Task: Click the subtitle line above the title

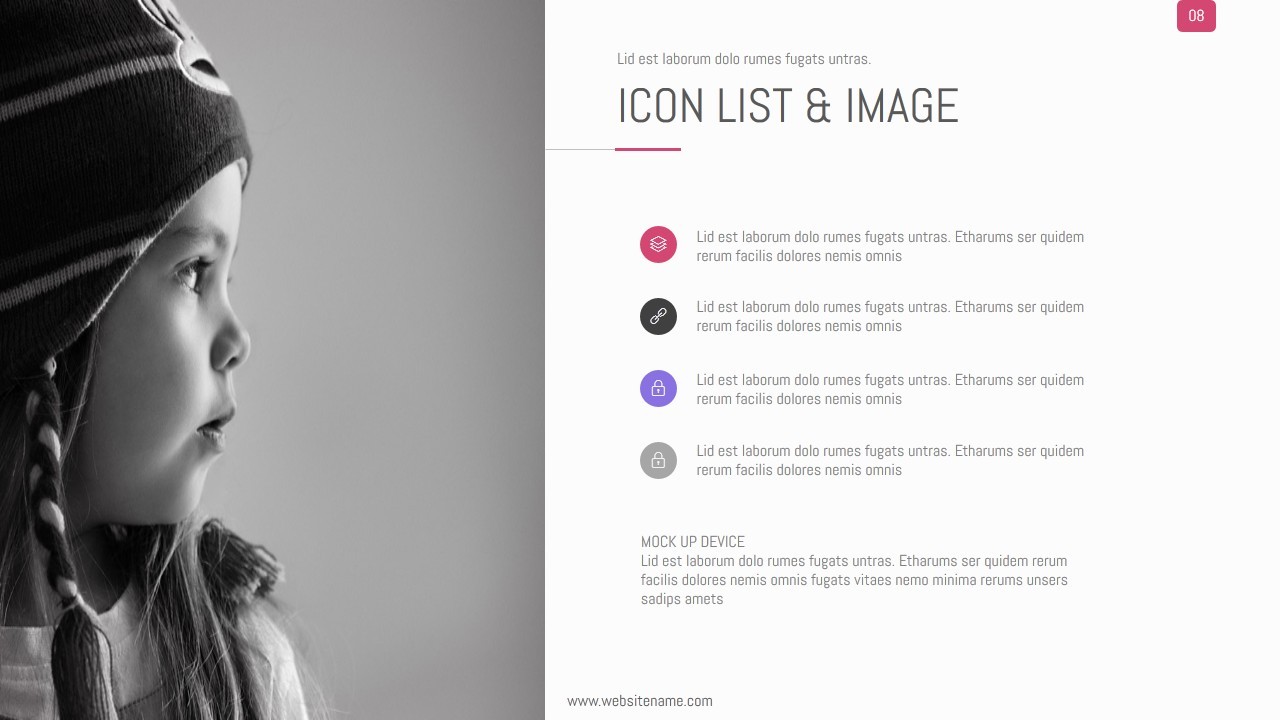Action: (x=744, y=59)
